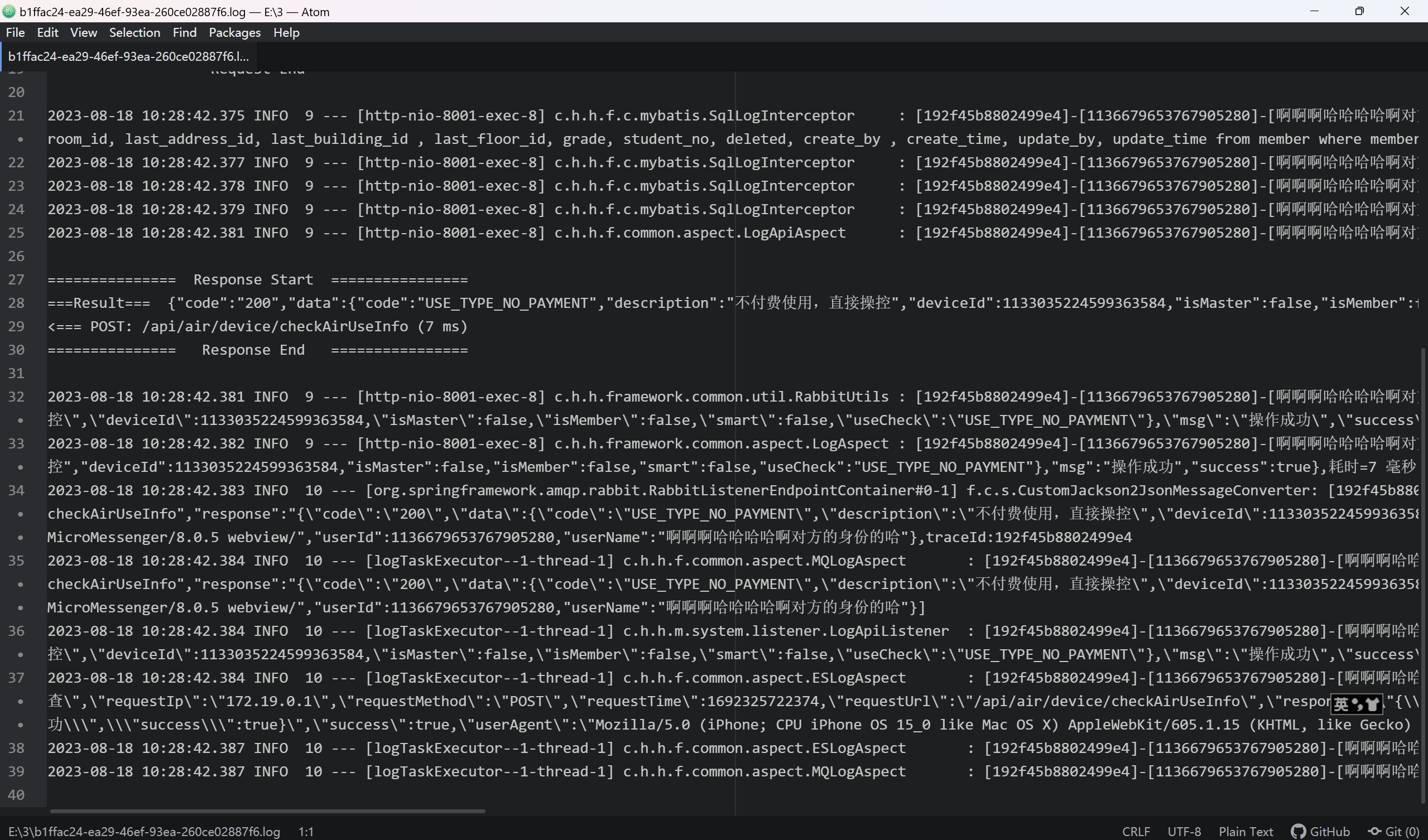1428x840 pixels.
Task: Open the Plain Text grammar selector
Action: click(x=1246, y=832)
